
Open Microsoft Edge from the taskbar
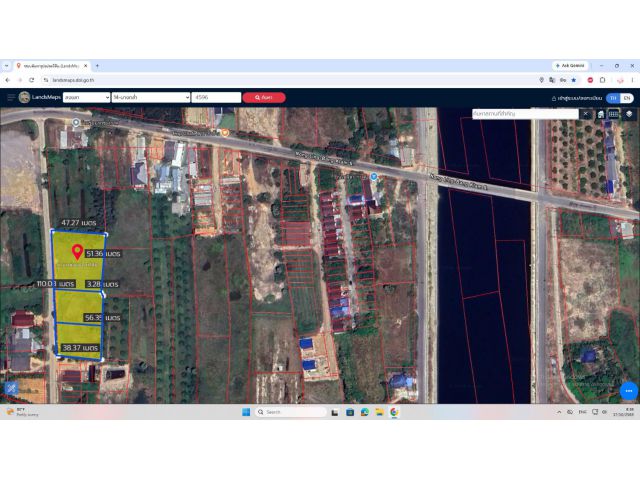coord(365,412)
